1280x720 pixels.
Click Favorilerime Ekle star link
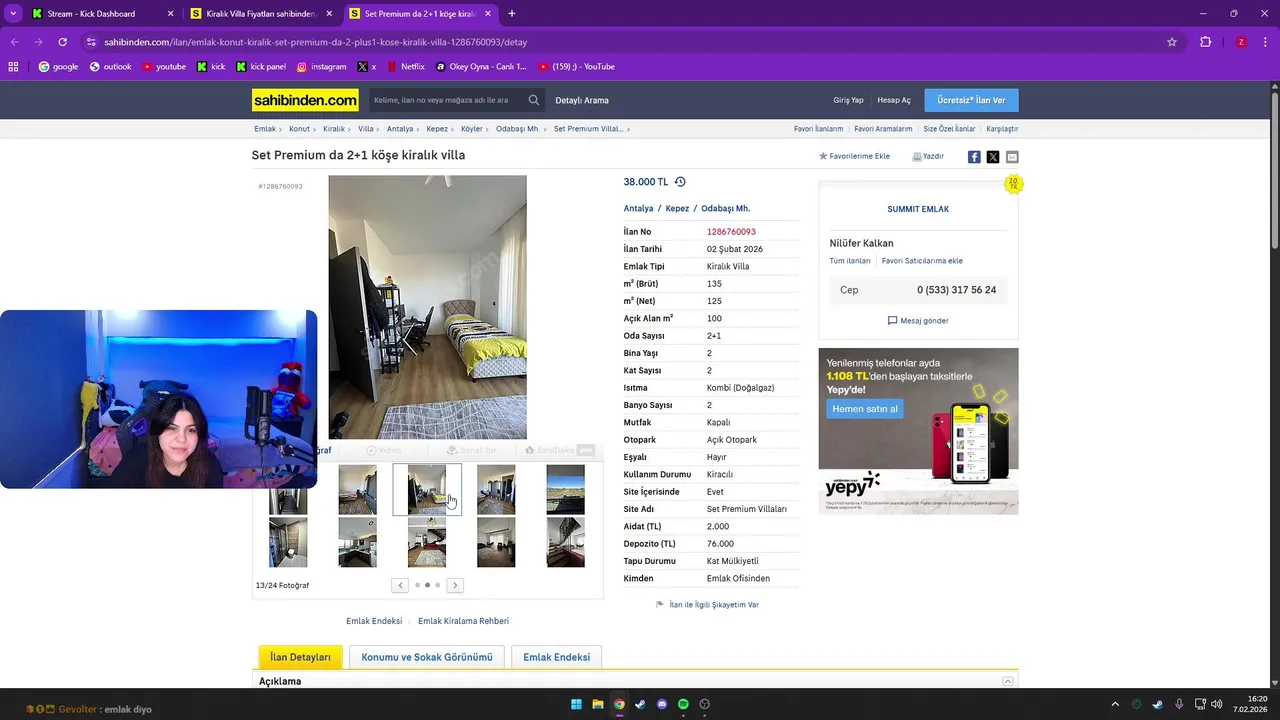coord(854,156)
